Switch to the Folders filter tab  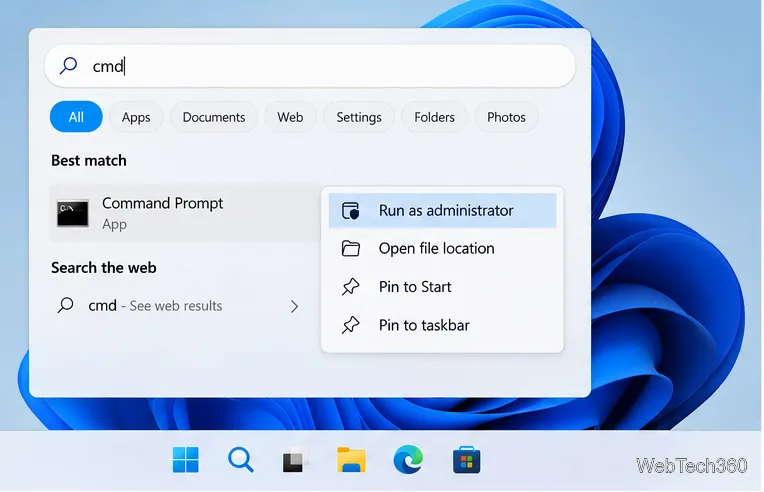tap(435, 117)
